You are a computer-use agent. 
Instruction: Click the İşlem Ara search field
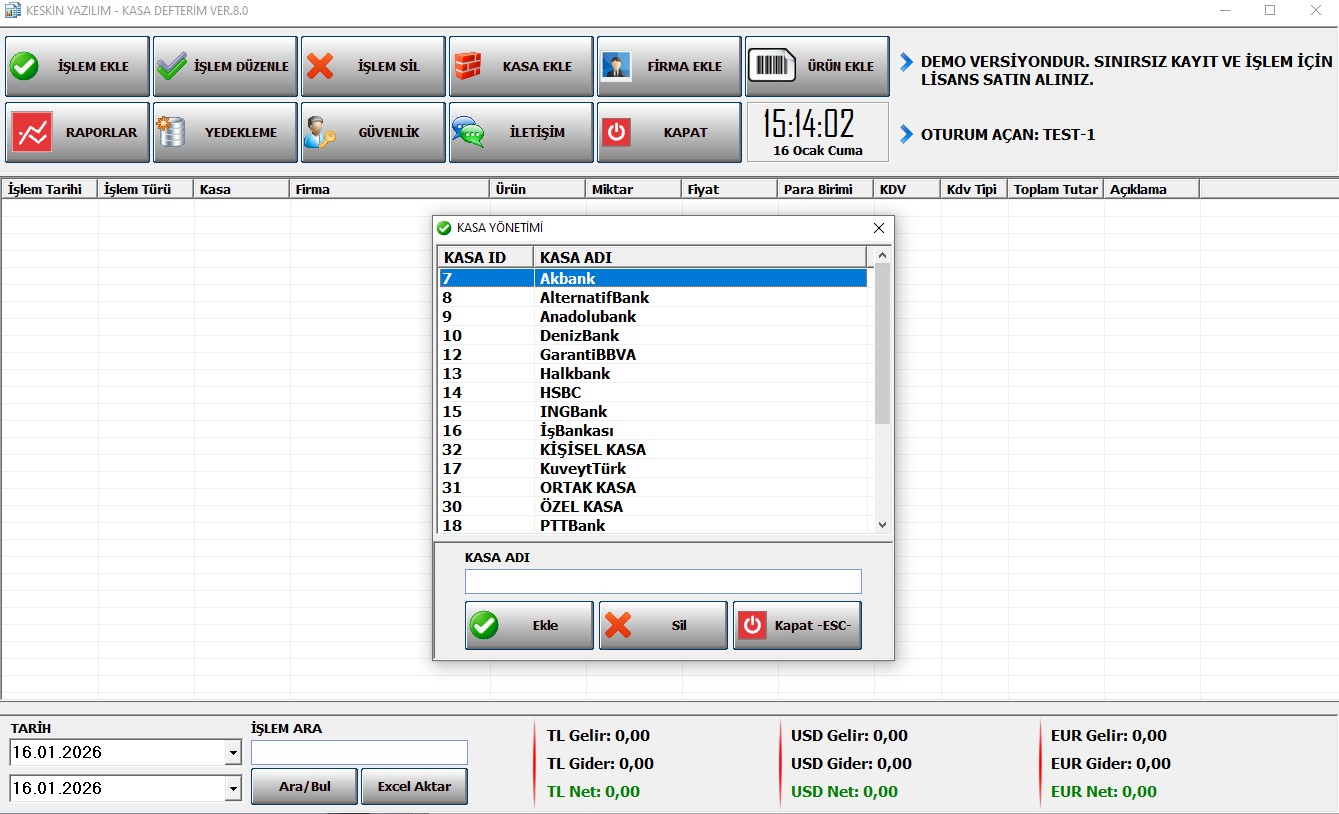[359, 753]
